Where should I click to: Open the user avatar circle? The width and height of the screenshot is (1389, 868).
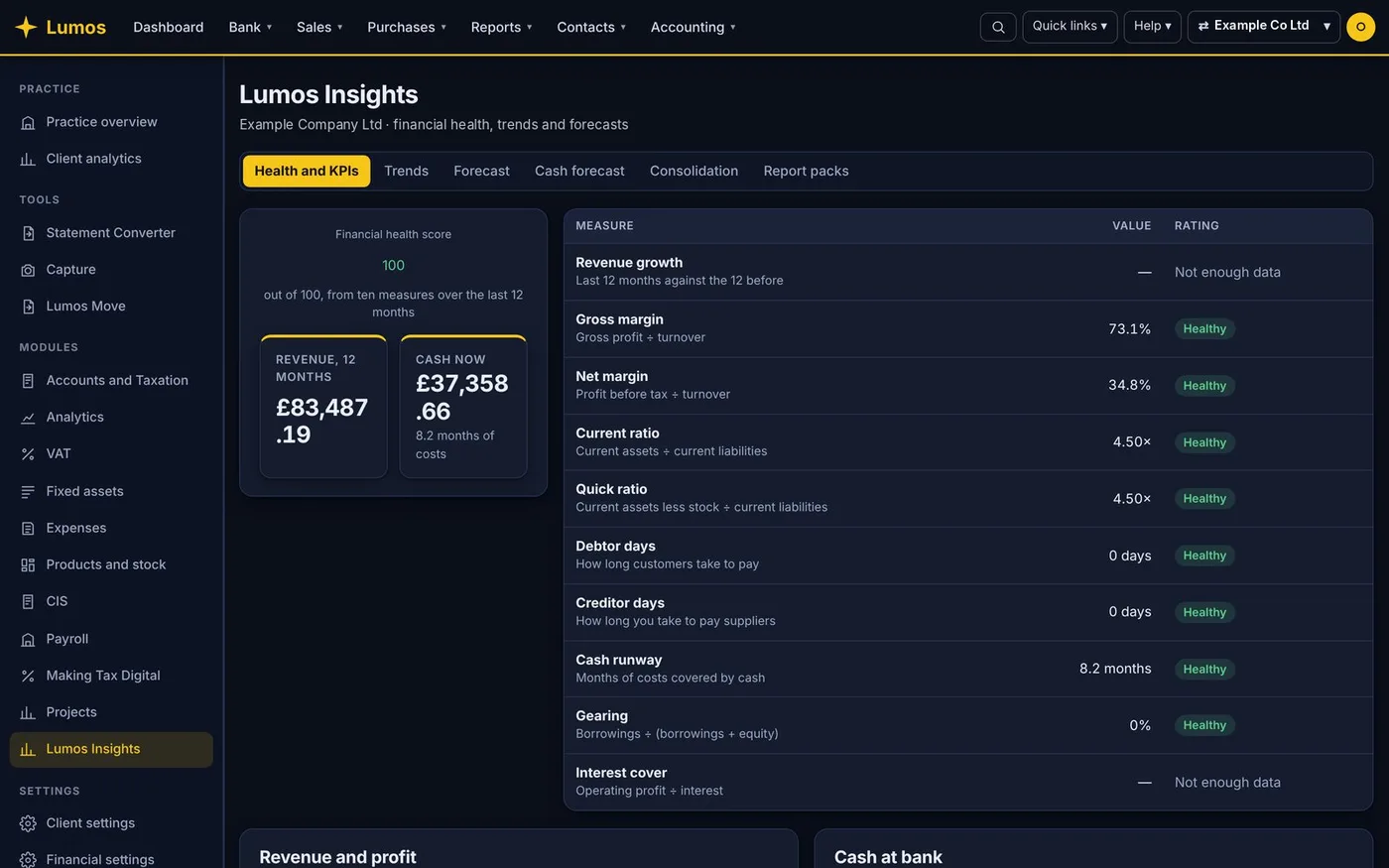1360,27
